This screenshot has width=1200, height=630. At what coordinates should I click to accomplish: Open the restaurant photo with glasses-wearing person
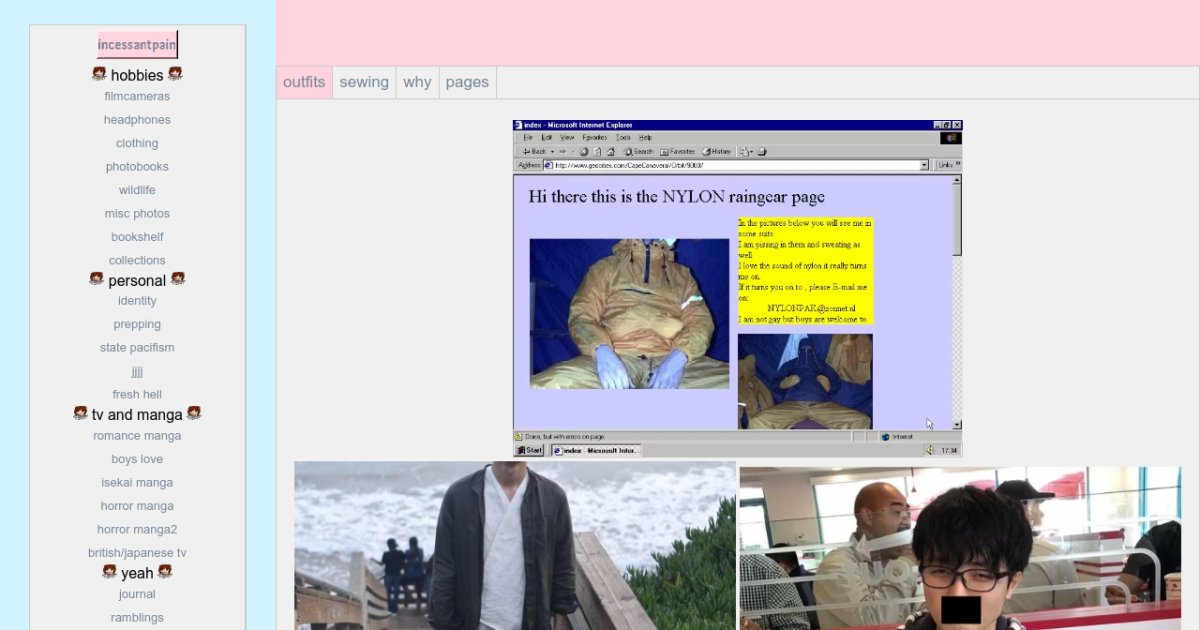coord(960,548)
